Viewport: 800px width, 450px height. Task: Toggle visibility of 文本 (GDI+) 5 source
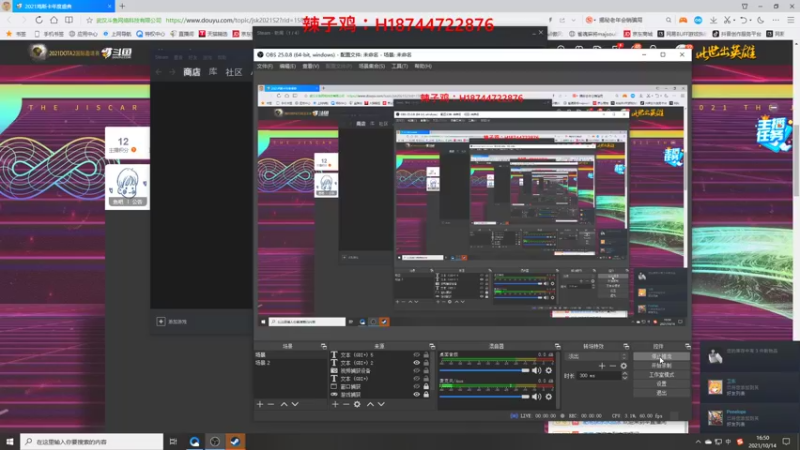416,355
